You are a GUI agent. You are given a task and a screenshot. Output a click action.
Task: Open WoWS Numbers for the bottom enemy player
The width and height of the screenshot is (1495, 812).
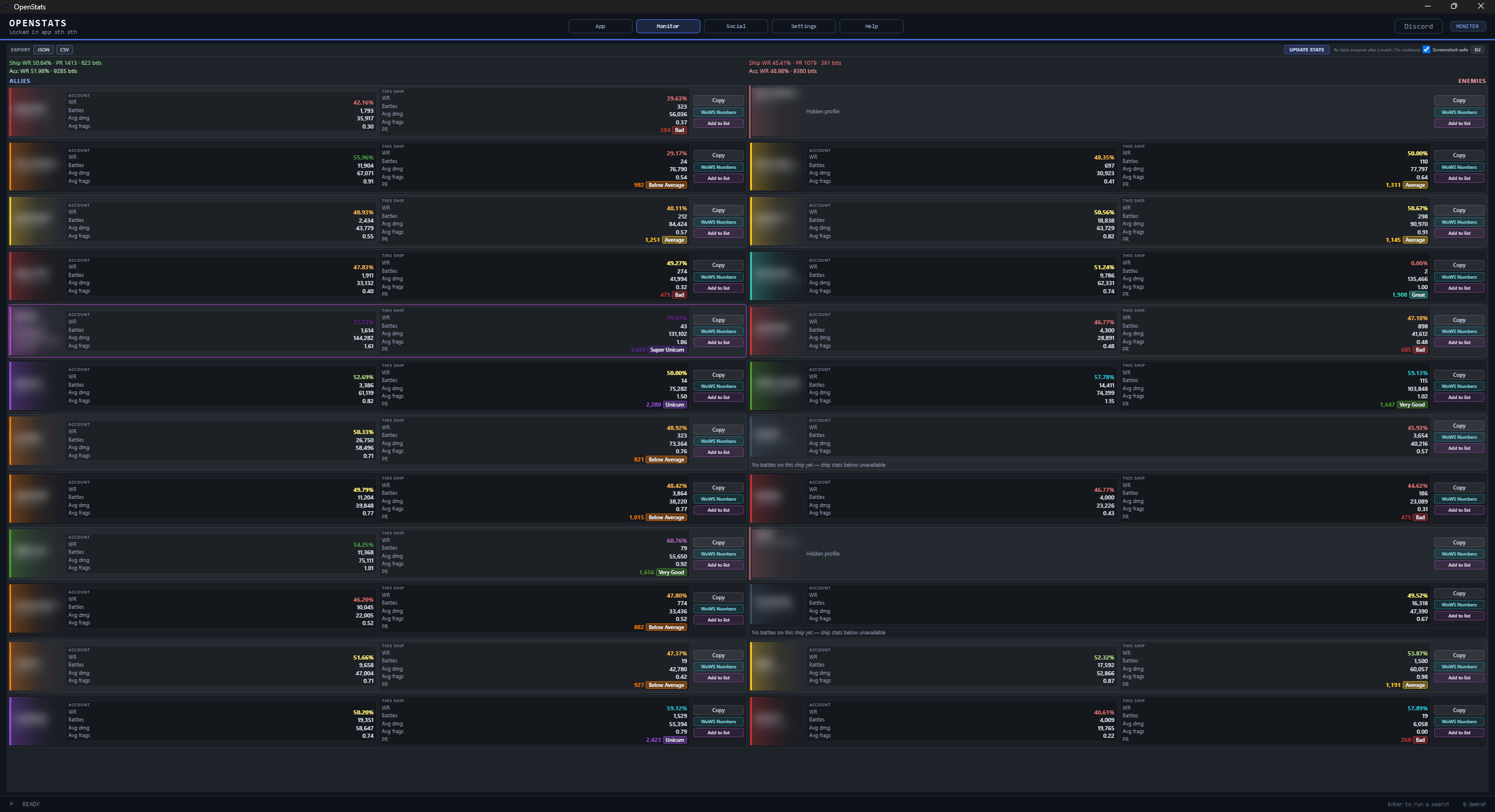(x=1459, y=722)
